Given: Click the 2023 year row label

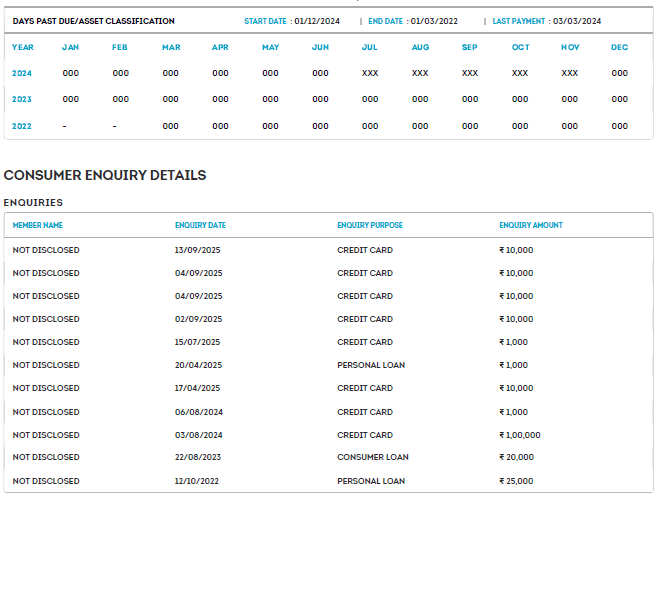Looking at the screenshot, I should click(x=22, y=99).
